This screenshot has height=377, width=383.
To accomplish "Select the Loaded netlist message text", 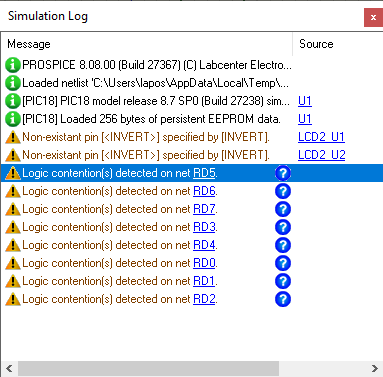I will [x=155, y=83].
